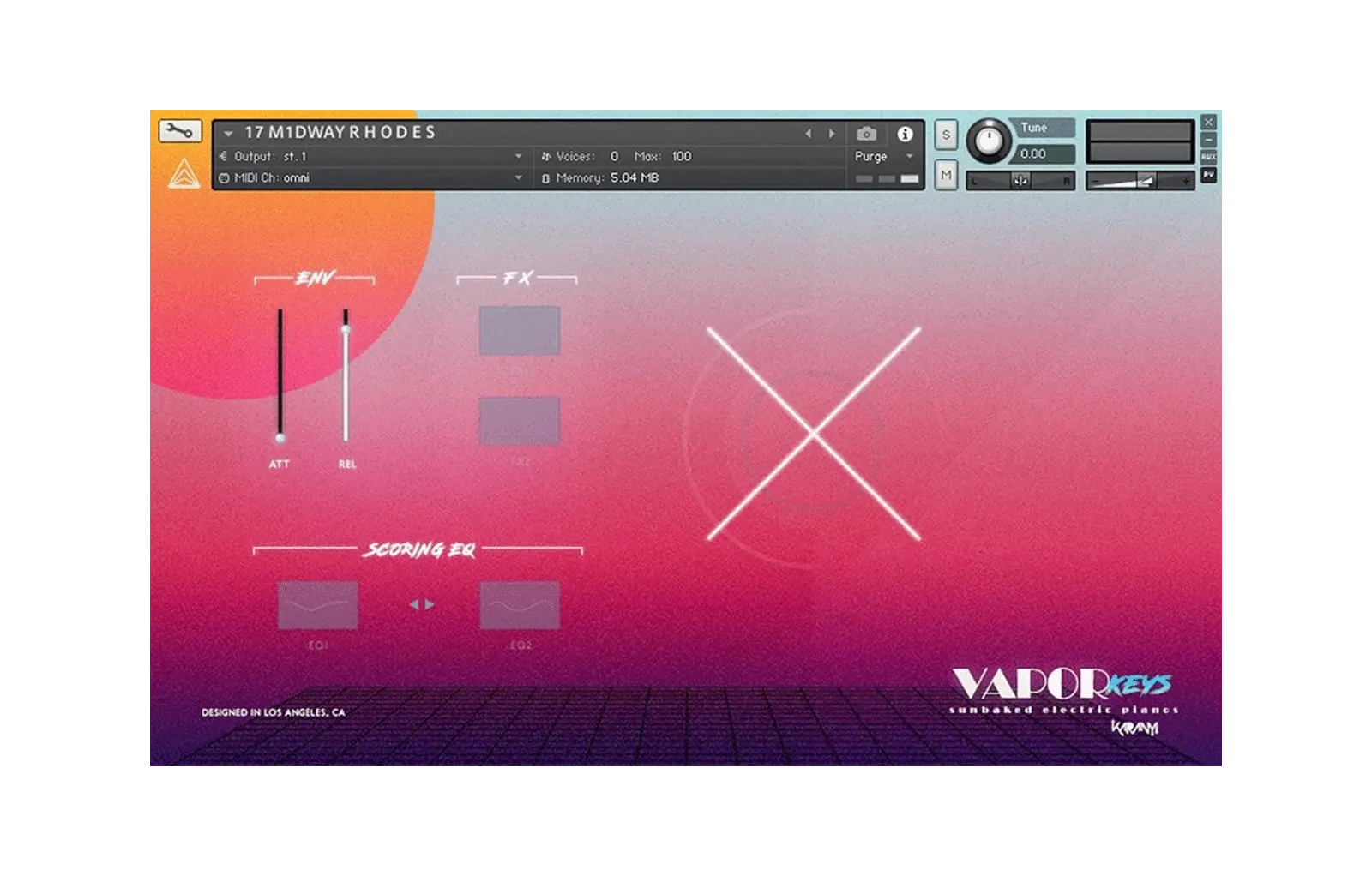Click the PV performance view icon
Screen dimensions: 1372x876
pyautogui.click(x=1209, y=174)
